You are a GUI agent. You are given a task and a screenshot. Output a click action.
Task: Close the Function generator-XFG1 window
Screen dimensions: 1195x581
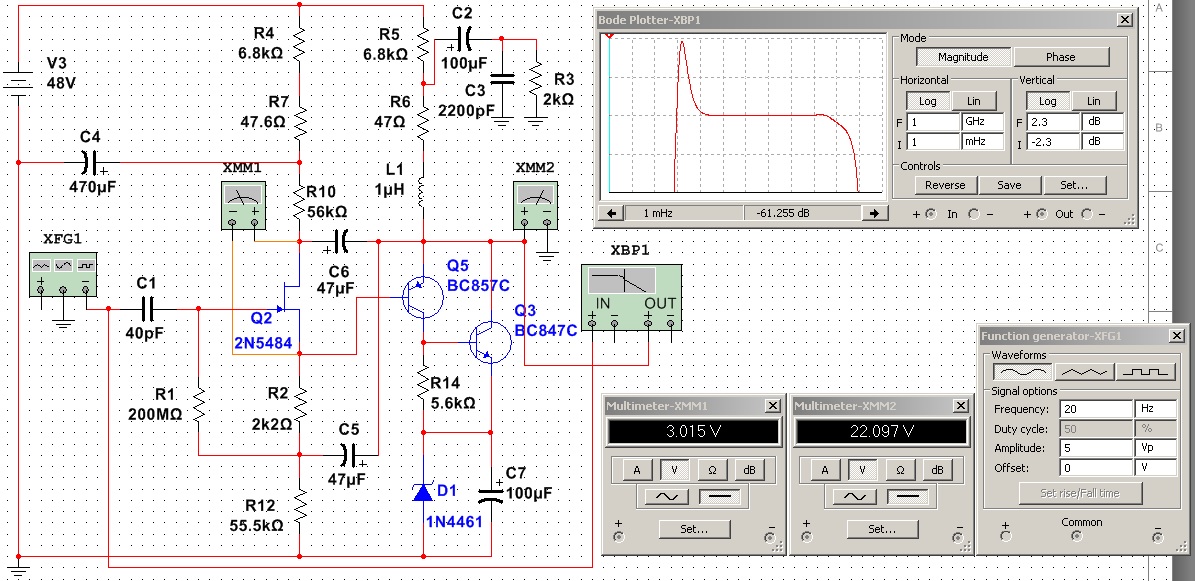click(1177, 335)
